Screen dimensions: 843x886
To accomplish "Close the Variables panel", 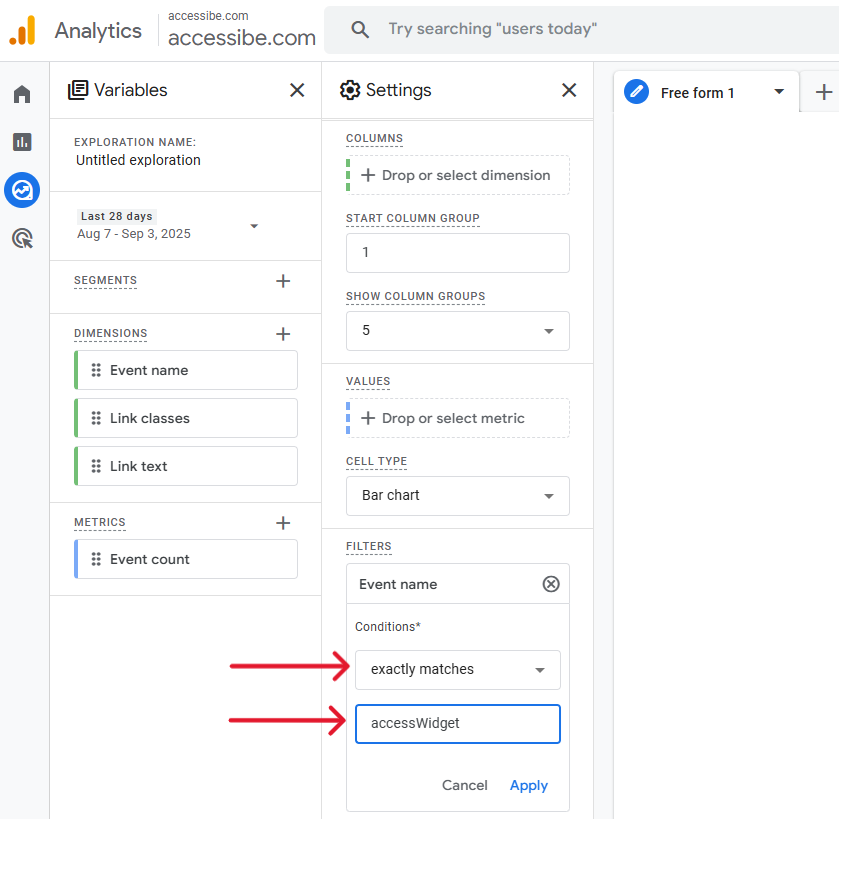I will pos(297,90).
